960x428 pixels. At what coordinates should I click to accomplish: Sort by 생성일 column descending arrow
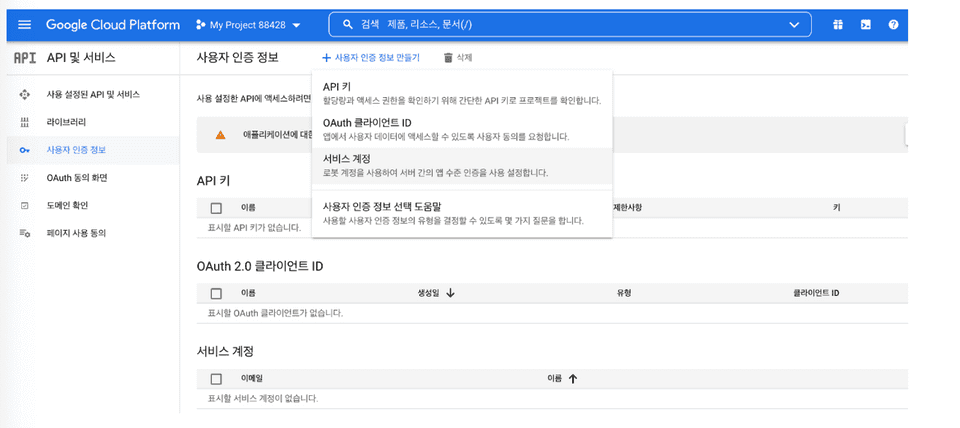coord(451,293)
